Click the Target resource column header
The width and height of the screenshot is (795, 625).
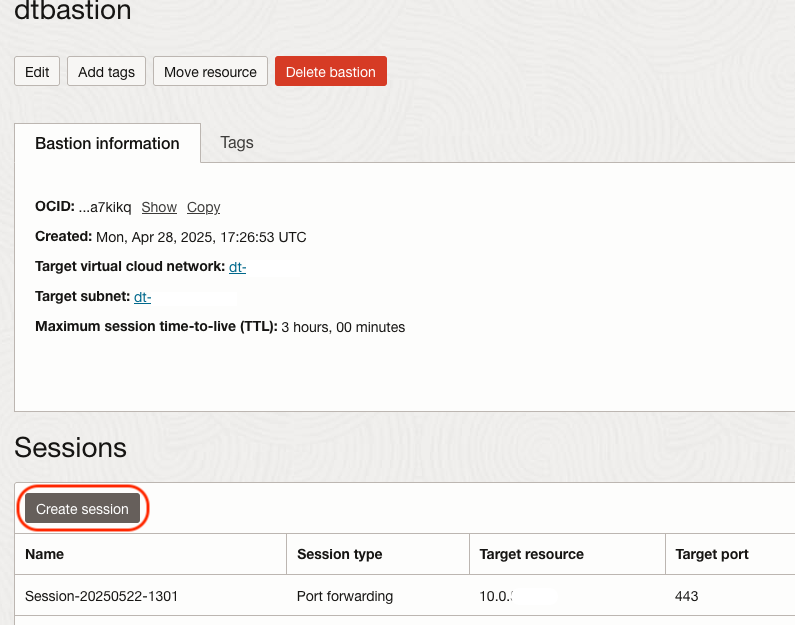pyautogui.click(x=531, y=554)
